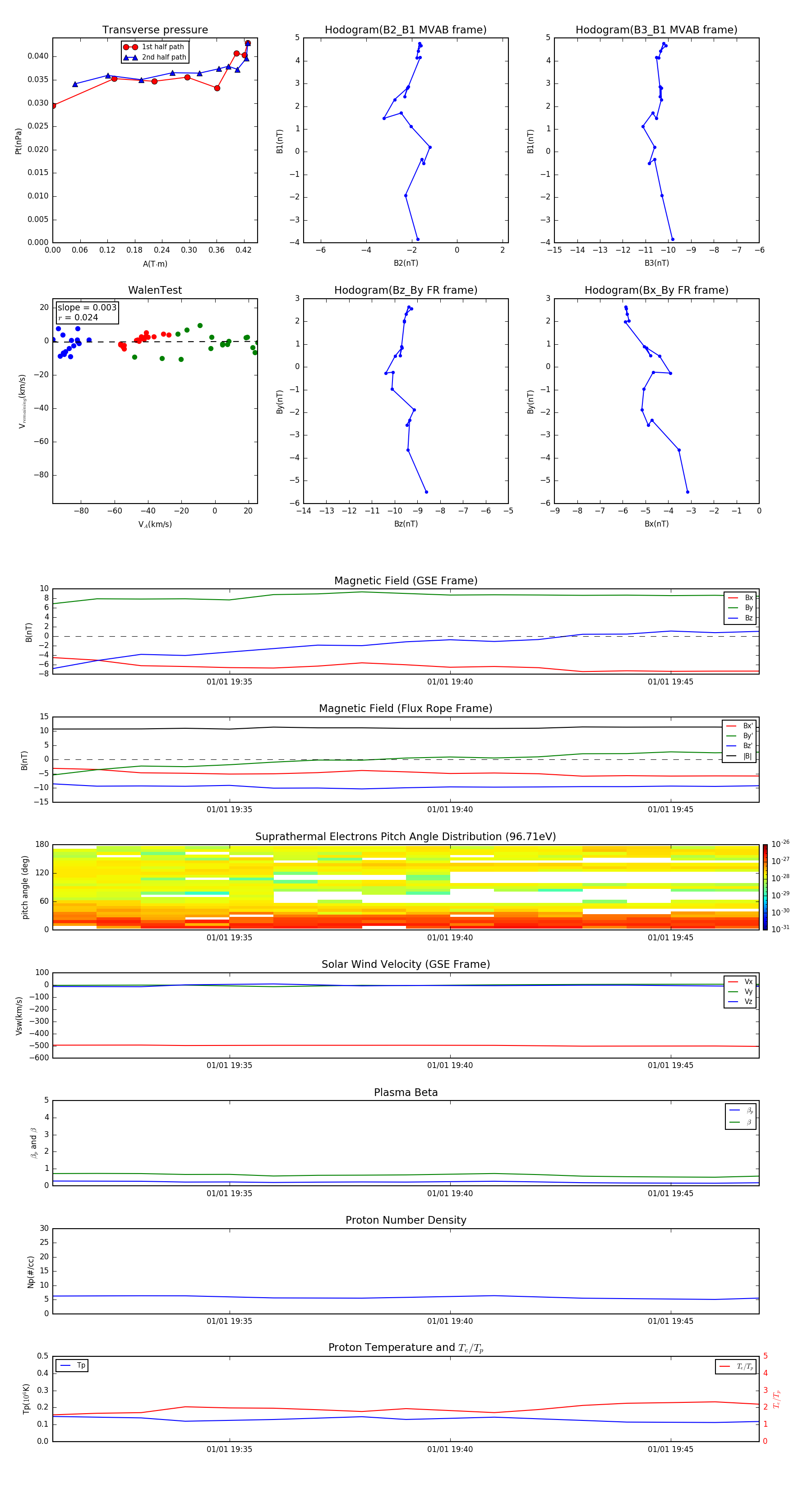Click the Magnetic Field (GSE Frame) title
The image size is (812, 1489).
coord(406,581)
